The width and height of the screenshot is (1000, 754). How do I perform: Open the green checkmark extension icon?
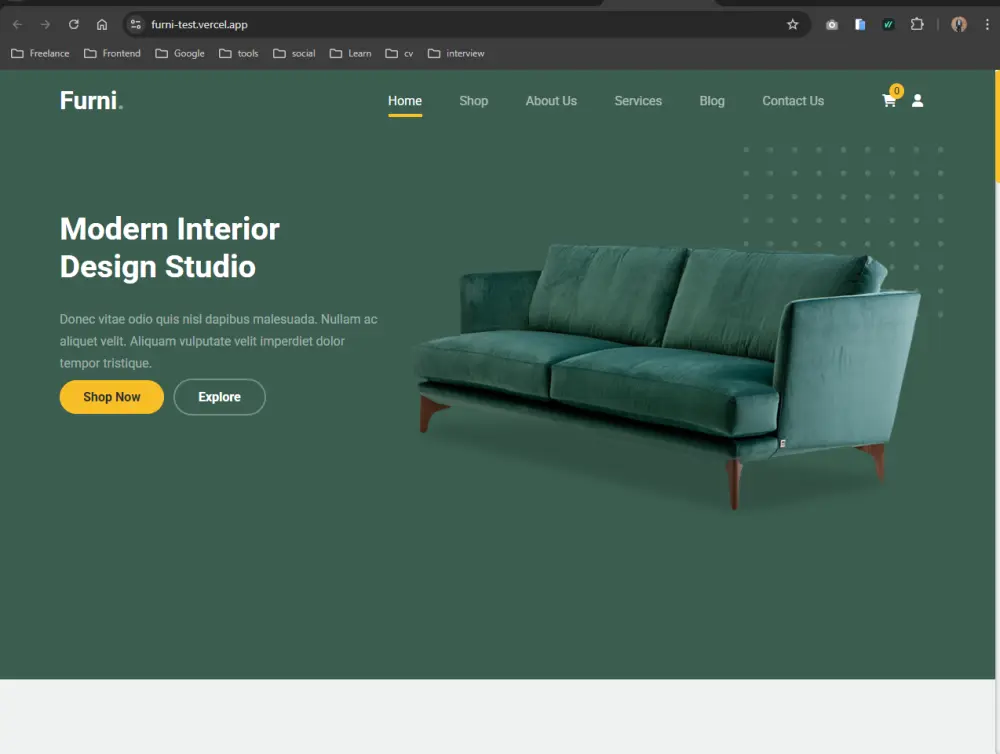tap(888, 24)
